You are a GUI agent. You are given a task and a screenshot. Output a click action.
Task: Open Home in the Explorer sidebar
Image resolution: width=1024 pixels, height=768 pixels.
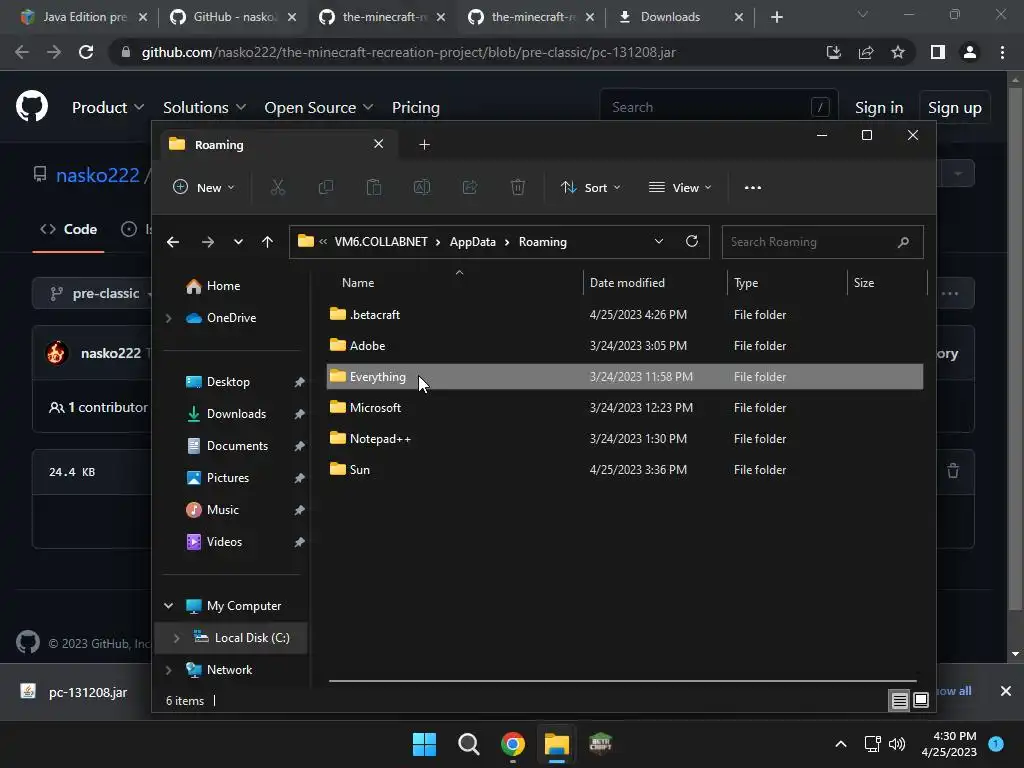(223, 286)
